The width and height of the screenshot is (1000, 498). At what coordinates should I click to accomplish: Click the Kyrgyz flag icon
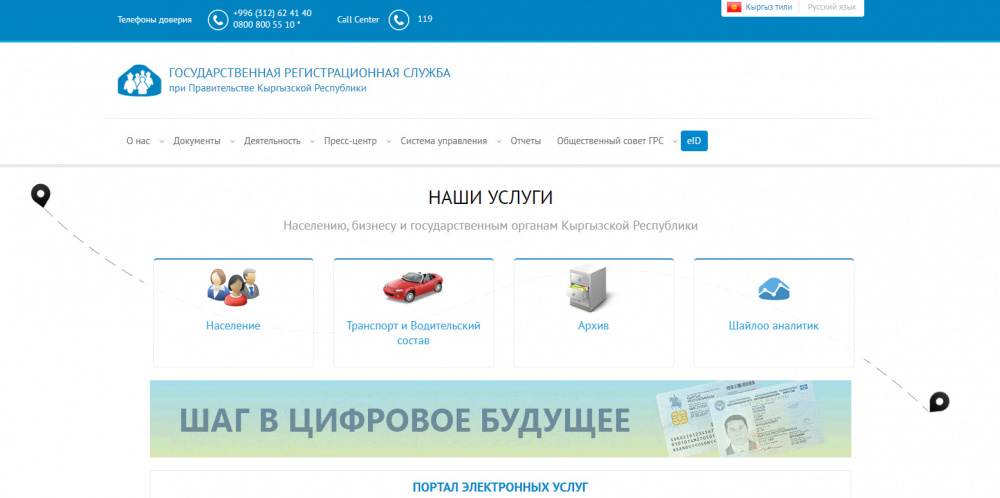coord(733,8)
